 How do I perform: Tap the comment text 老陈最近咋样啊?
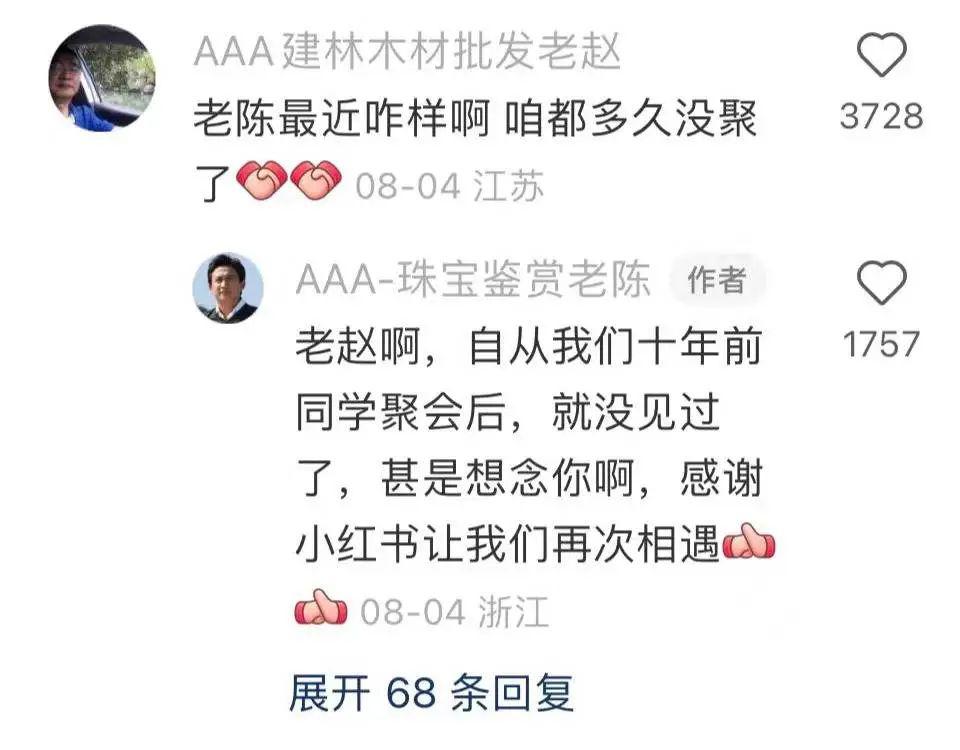point(342,119)
